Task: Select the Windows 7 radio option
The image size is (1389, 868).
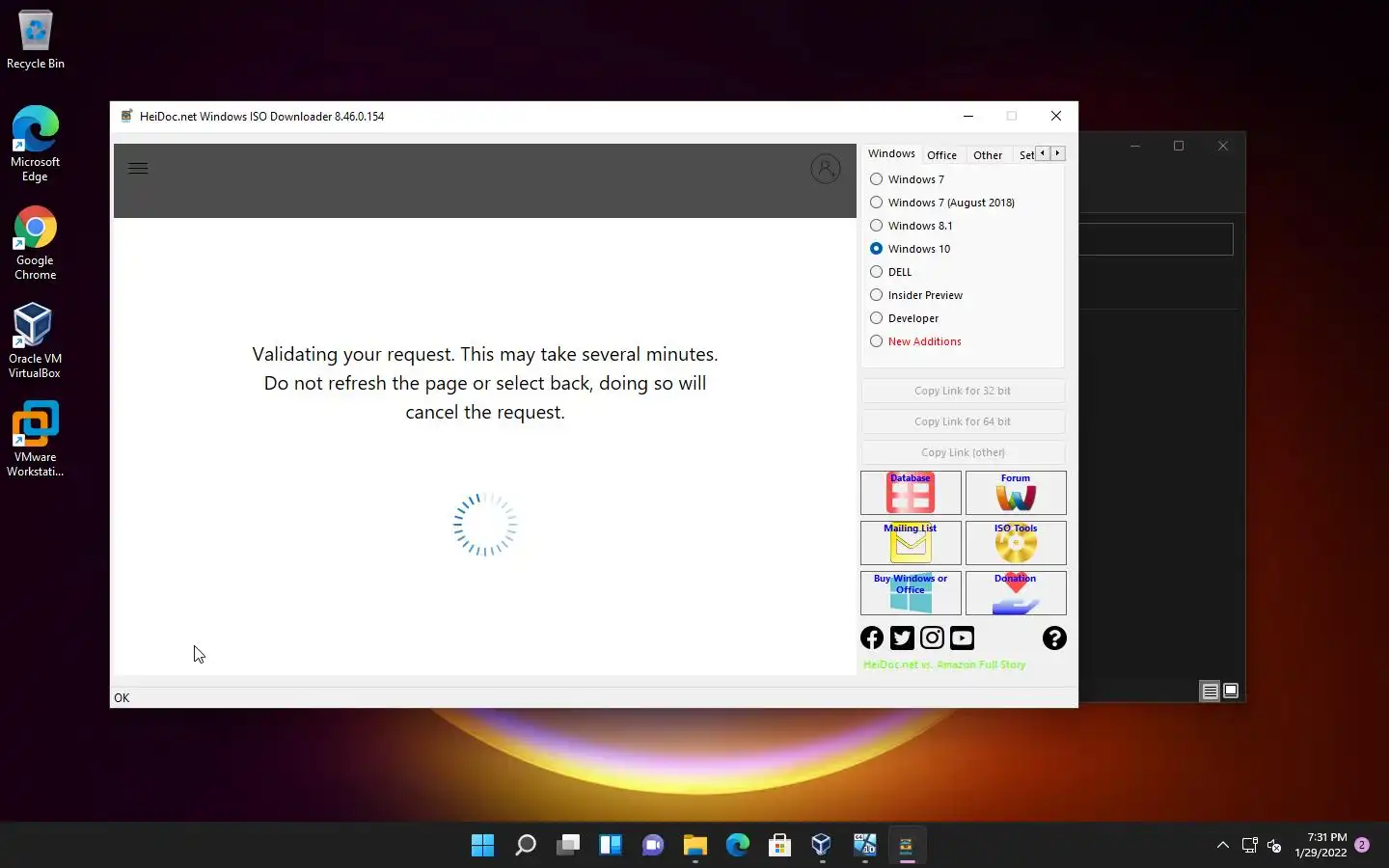Action: [x=907, y=179]
